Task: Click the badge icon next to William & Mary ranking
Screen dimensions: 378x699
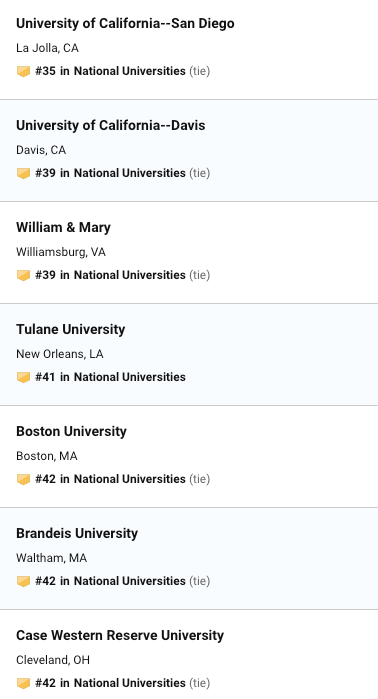Action: 23,275
